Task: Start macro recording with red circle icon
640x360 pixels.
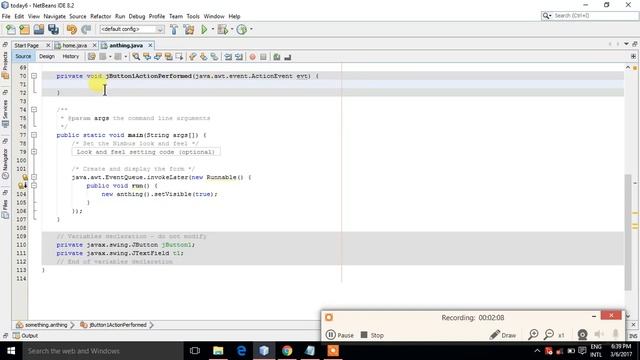Action: pos(253,57)
